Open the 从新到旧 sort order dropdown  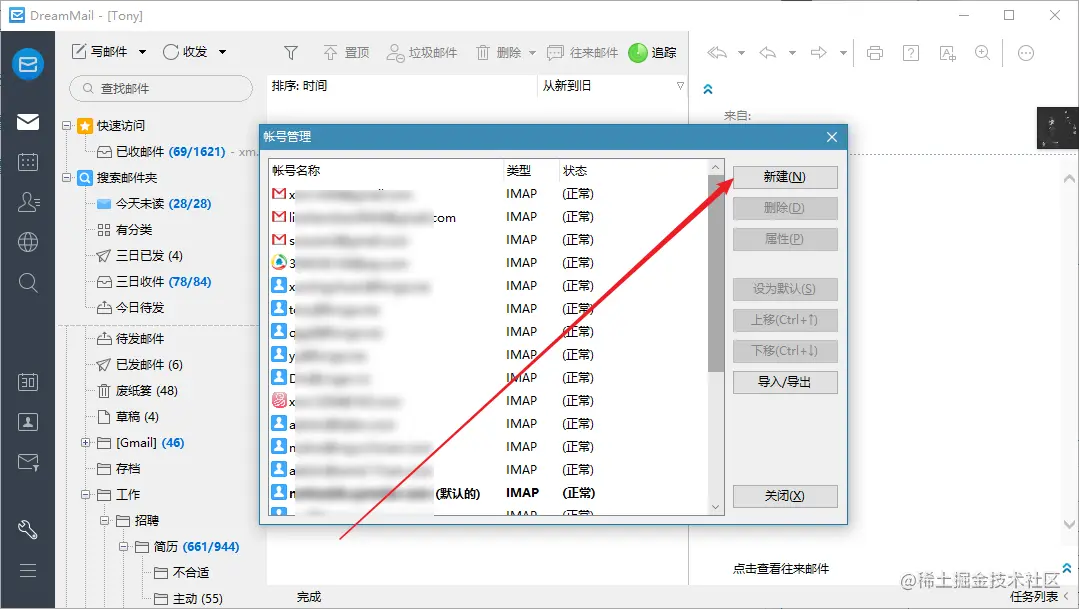612,86
